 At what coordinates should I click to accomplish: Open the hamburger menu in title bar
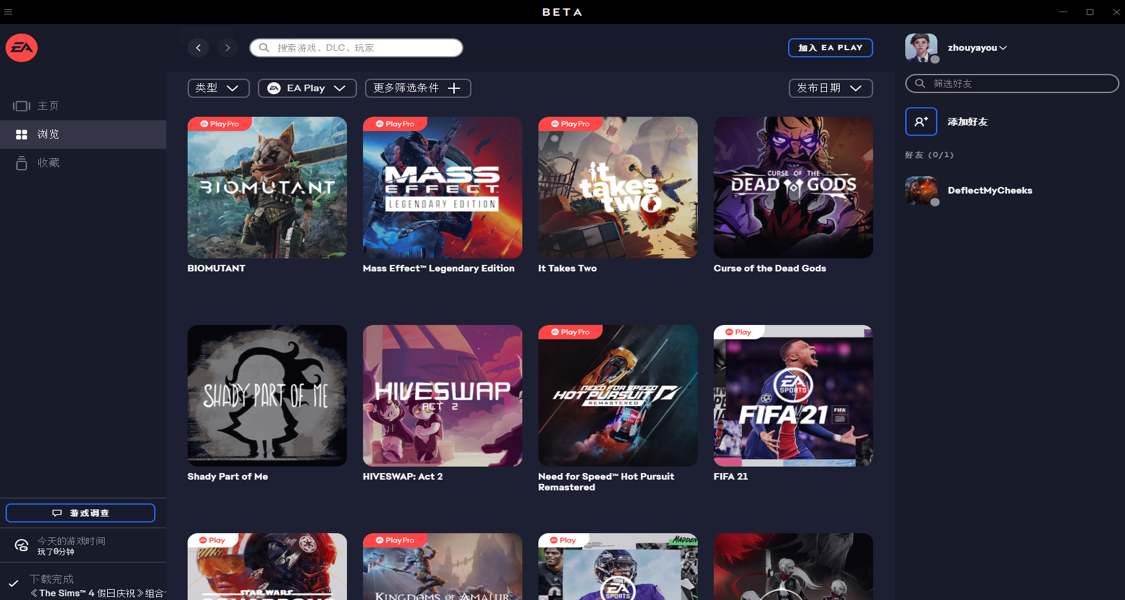coord(9,12)
